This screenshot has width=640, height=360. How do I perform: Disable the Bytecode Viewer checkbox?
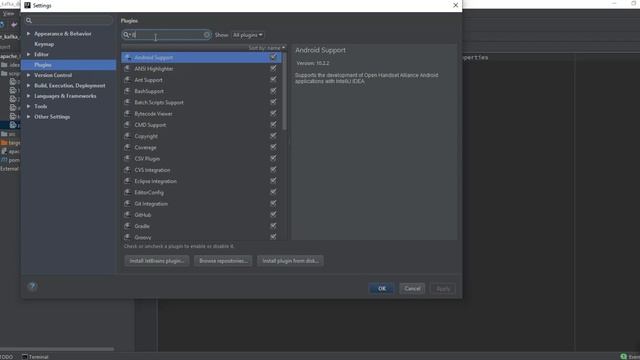(273, 113)
